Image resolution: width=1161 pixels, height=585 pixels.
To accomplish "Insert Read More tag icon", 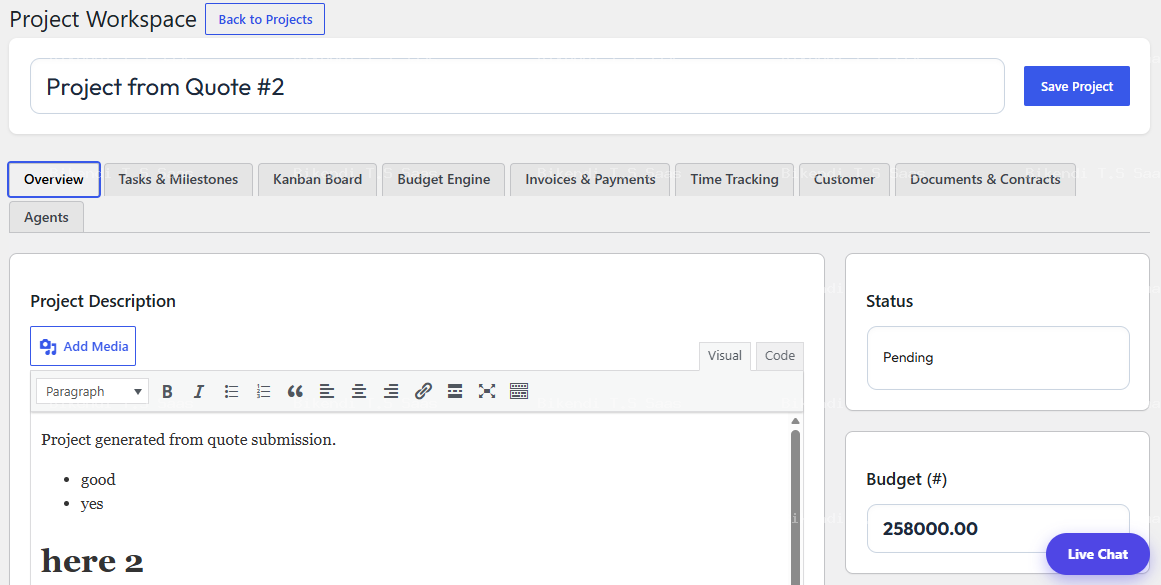I will pos(455,392).
